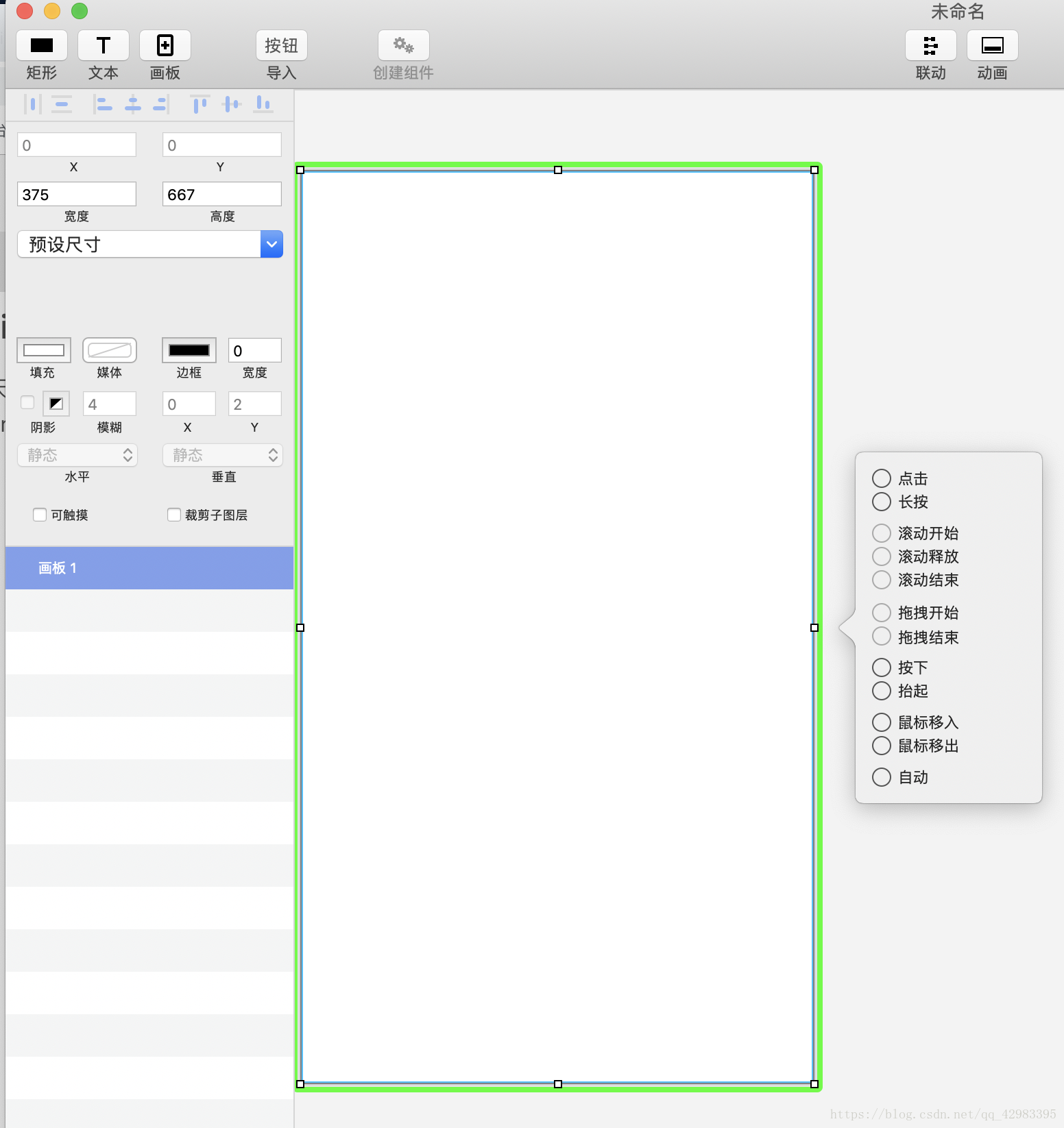Align selection to right edge
1064x1128 pixels.
pyautogui.click(x=161, y=104)
